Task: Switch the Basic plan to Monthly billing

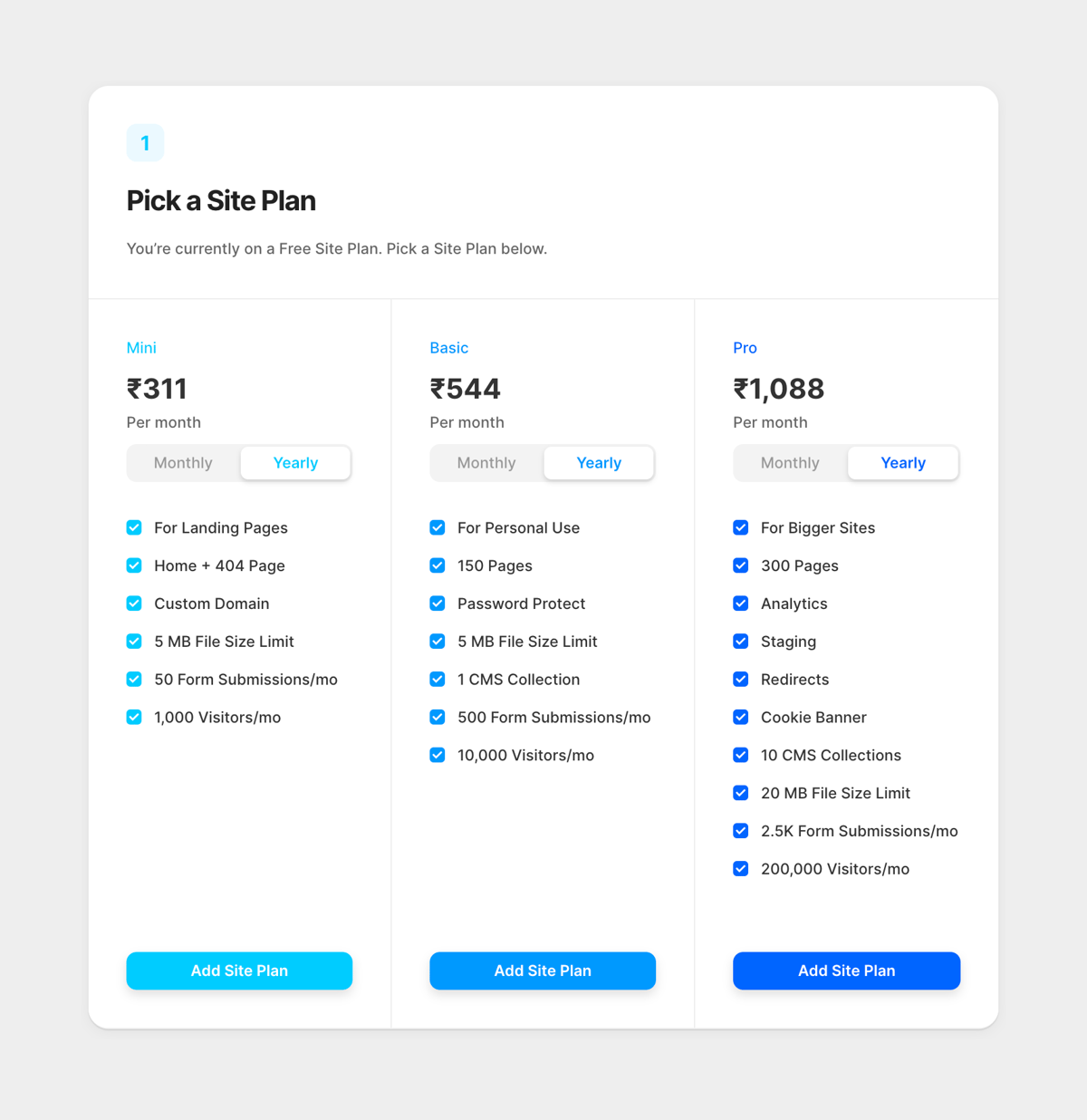Action: point(486,462)
